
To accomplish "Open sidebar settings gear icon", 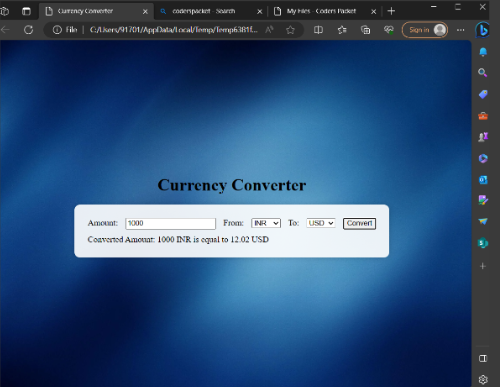I will pos(483,379).
